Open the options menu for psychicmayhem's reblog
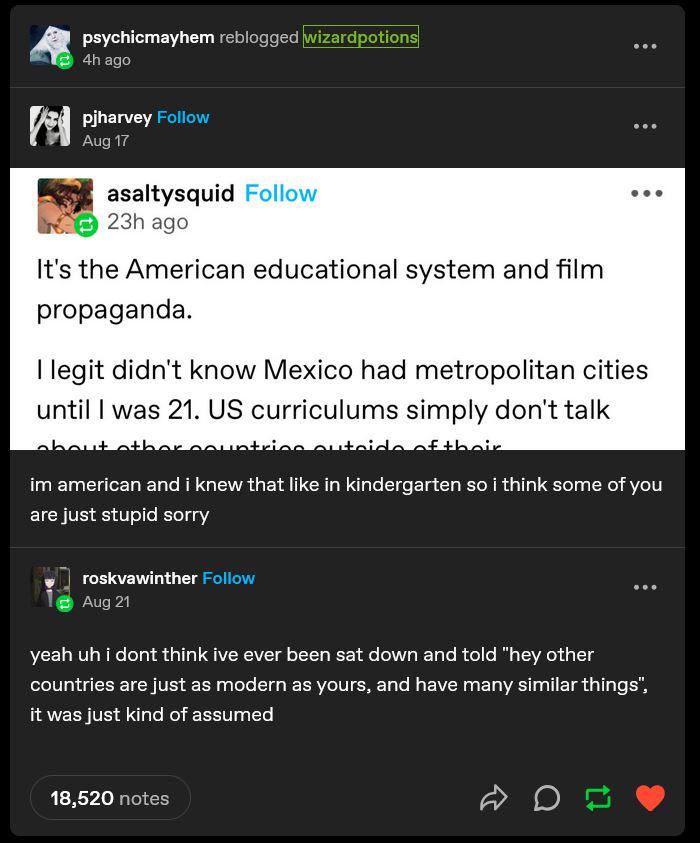This screenshot has width=700, height=843. tap(645, 46)
